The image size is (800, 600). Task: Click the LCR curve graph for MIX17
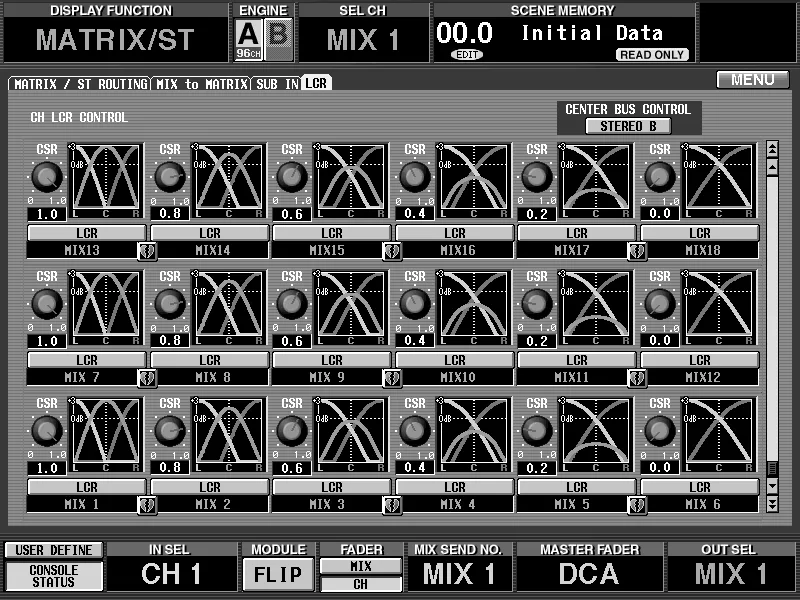tap(595, 181)
